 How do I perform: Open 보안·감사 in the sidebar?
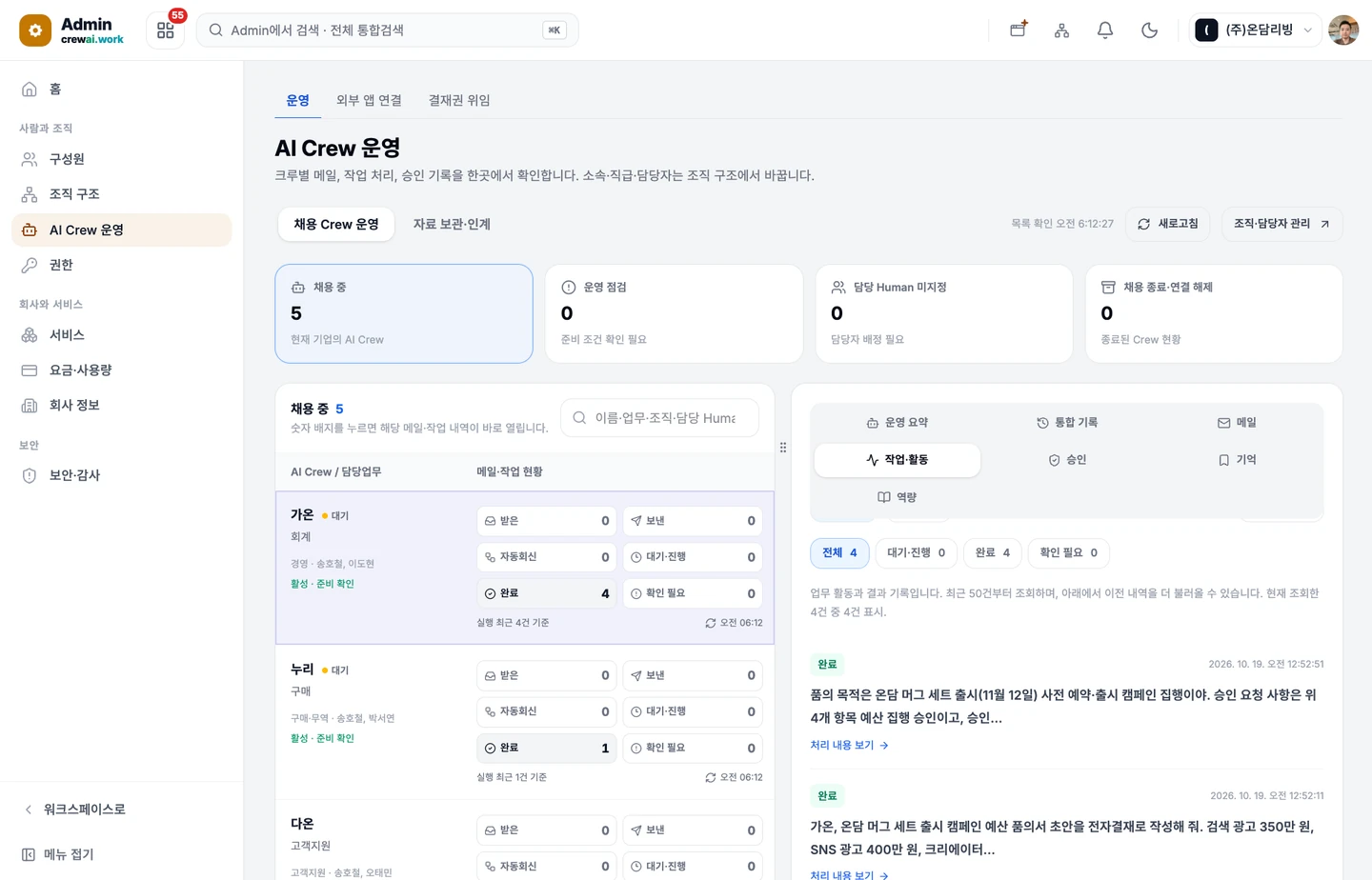coord(122,475)
